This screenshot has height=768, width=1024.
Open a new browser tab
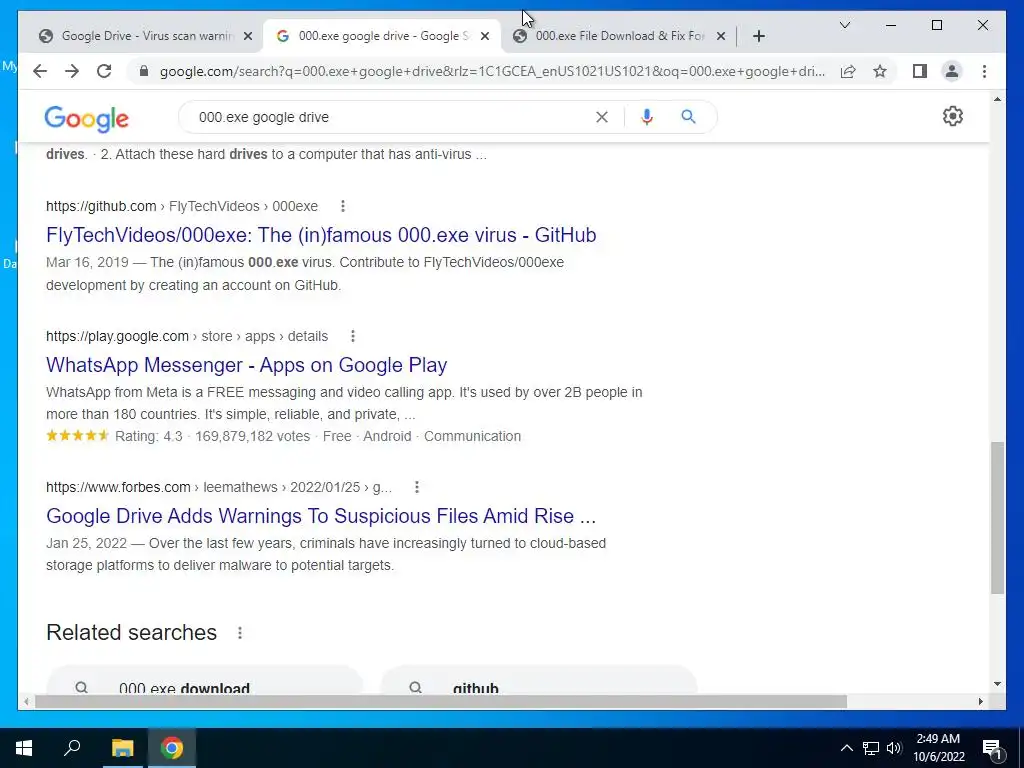tap(758, 36)
